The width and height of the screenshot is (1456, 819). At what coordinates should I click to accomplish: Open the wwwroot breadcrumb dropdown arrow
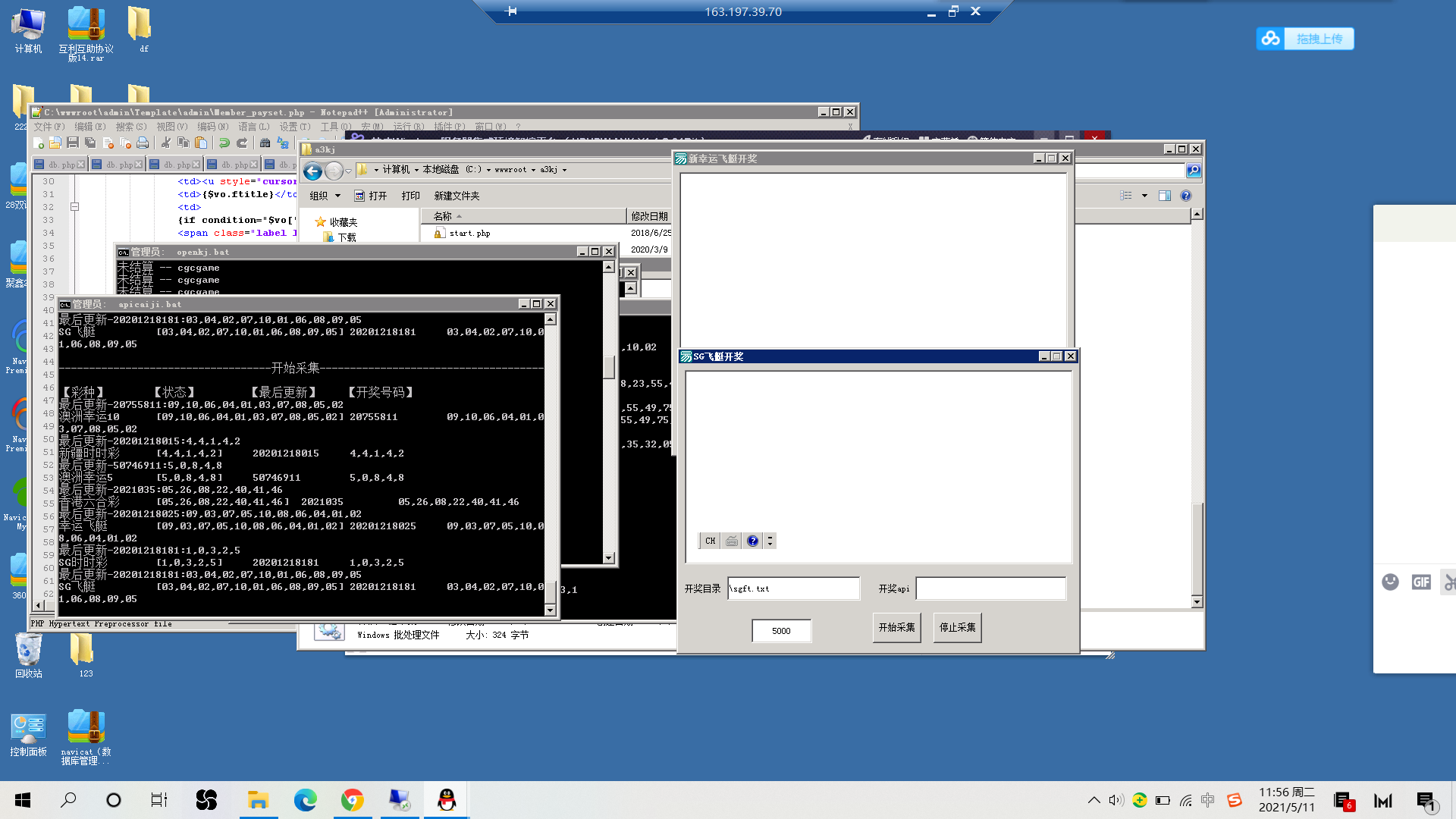tap(533, 170)
